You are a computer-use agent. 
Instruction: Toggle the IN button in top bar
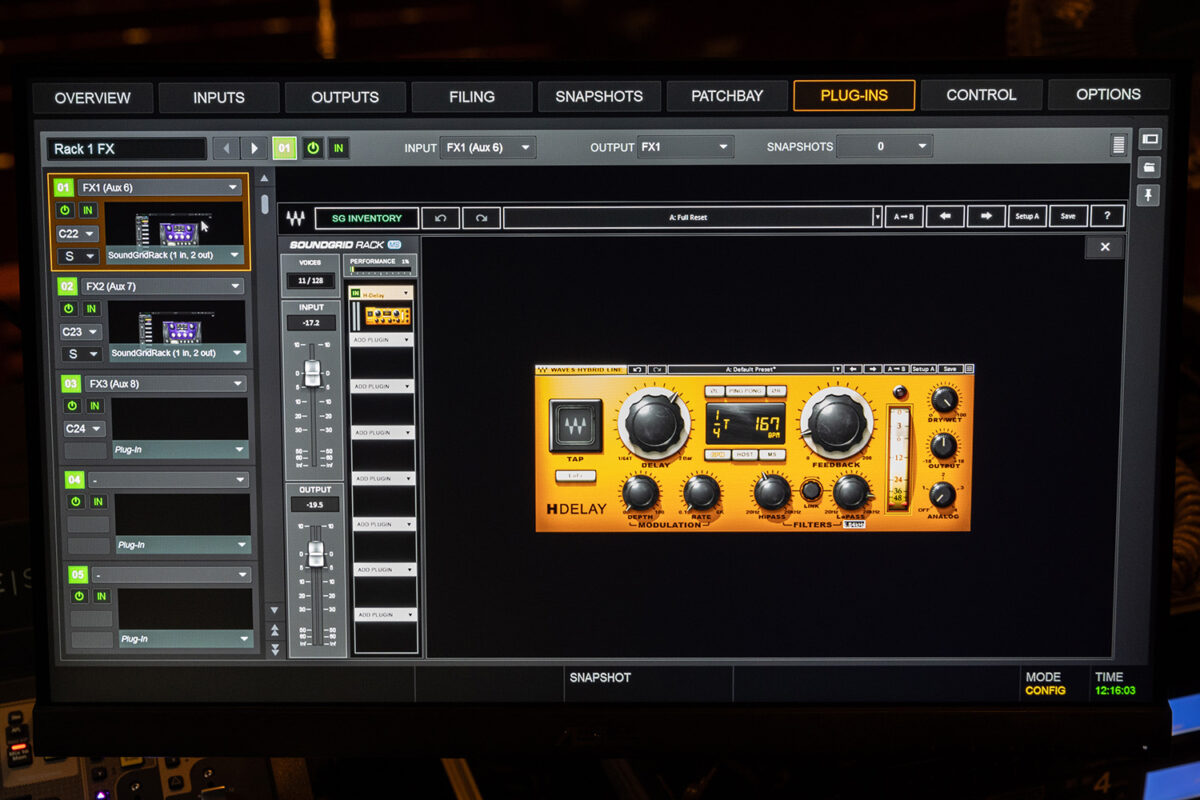(x=339, y=148)
